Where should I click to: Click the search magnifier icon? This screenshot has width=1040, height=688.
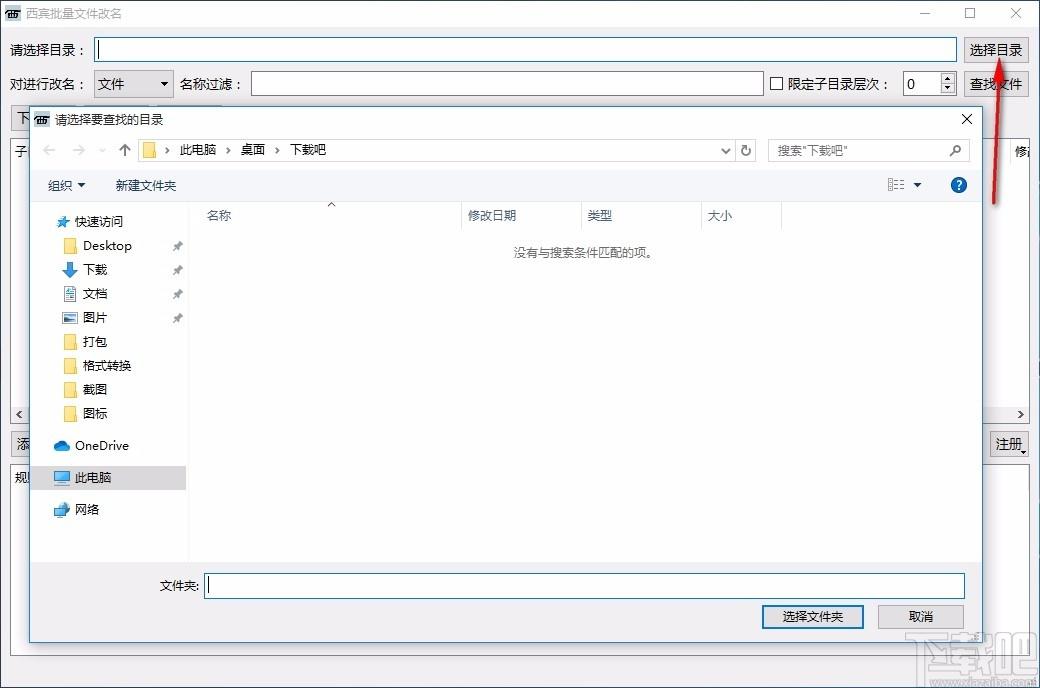pos(955,151)
